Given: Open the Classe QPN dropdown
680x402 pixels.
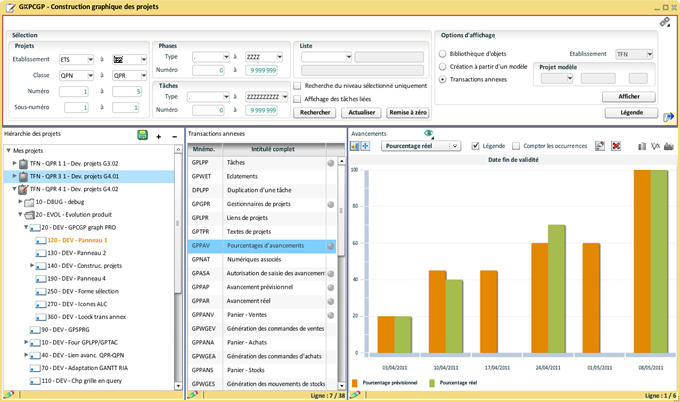Looking at the screenshot, I should point(76,74).
